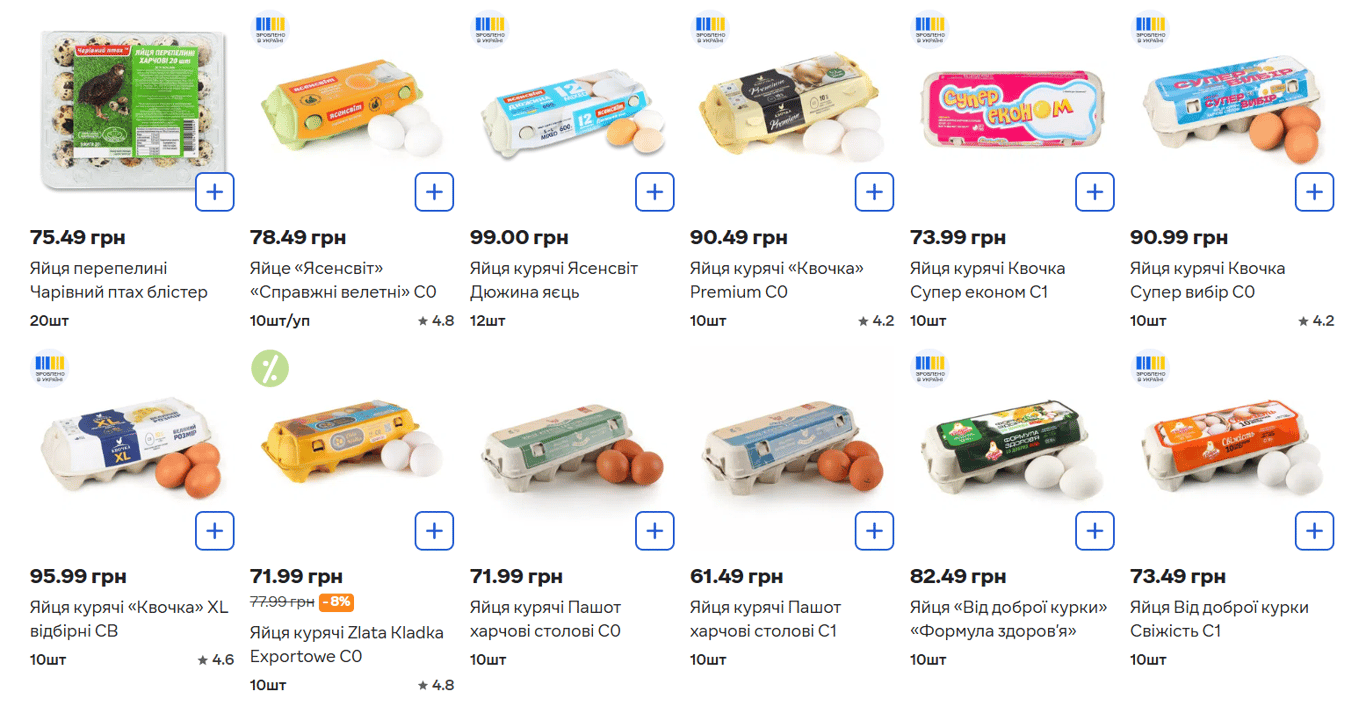This screenshot has width=1366, height=706.
Task: Click the orange -8% discount label
Action: 336,602
